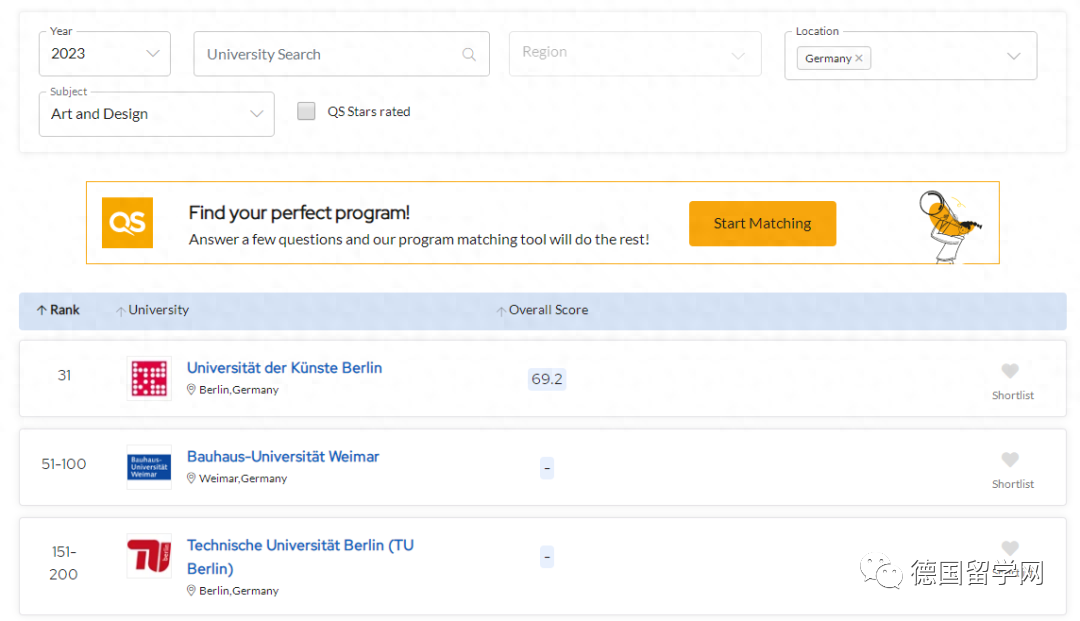Click the Bauhaus-Universität Weimar logo
1080x621 pixels.
click(149, 467)
